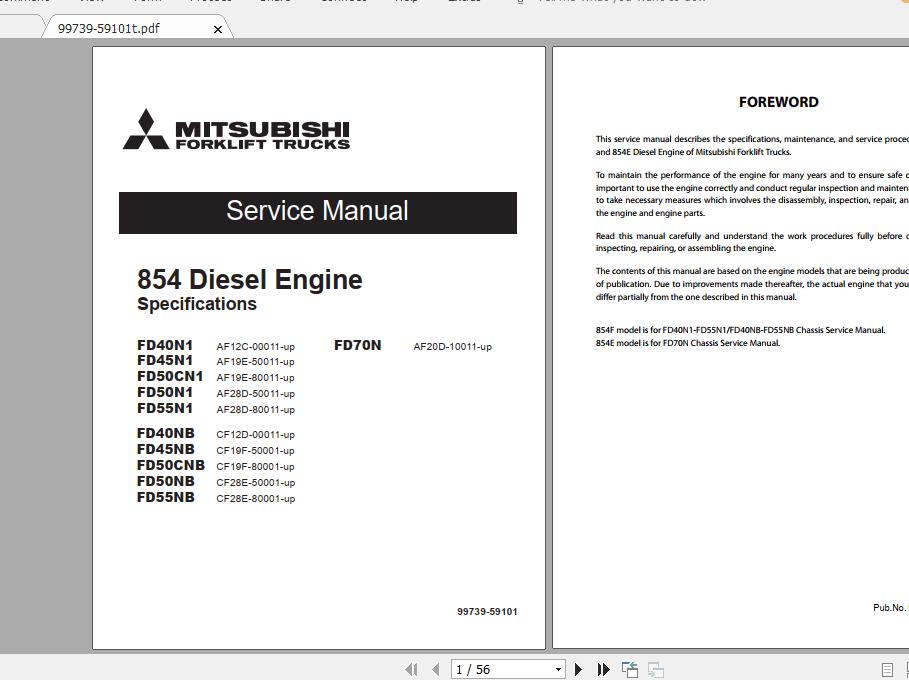The image size is (909, 680).
Task: Click the model name "FD40NB"
Action: click(x=166, y=433)
